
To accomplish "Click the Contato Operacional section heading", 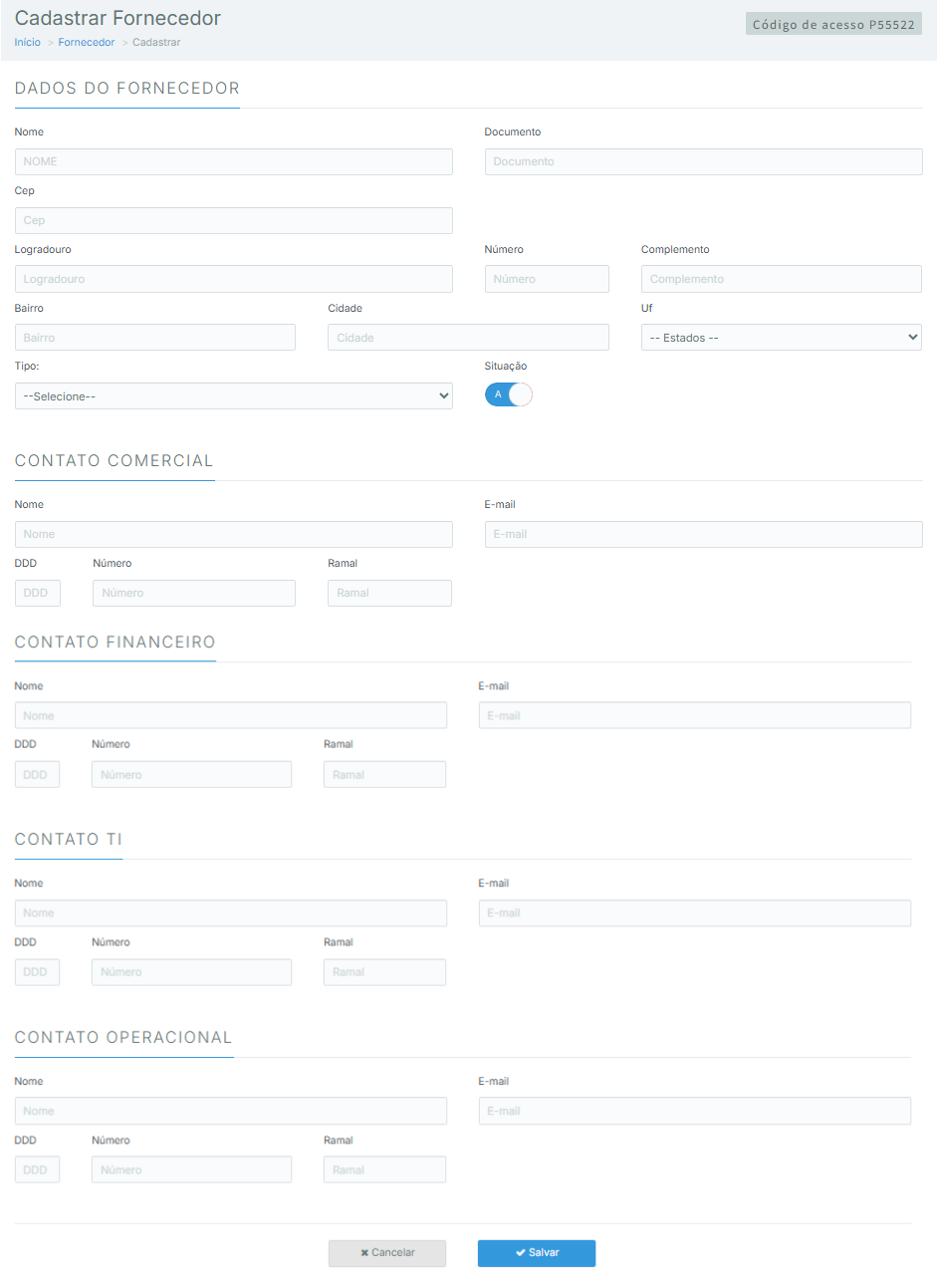I will 123,1038.
